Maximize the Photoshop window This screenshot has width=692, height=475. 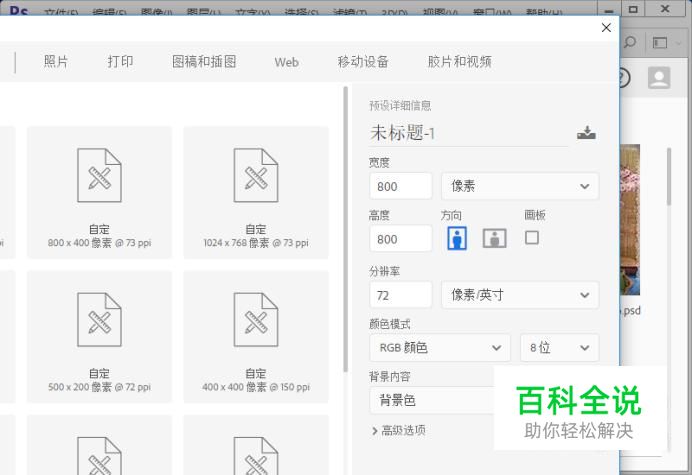coord(633,9)
